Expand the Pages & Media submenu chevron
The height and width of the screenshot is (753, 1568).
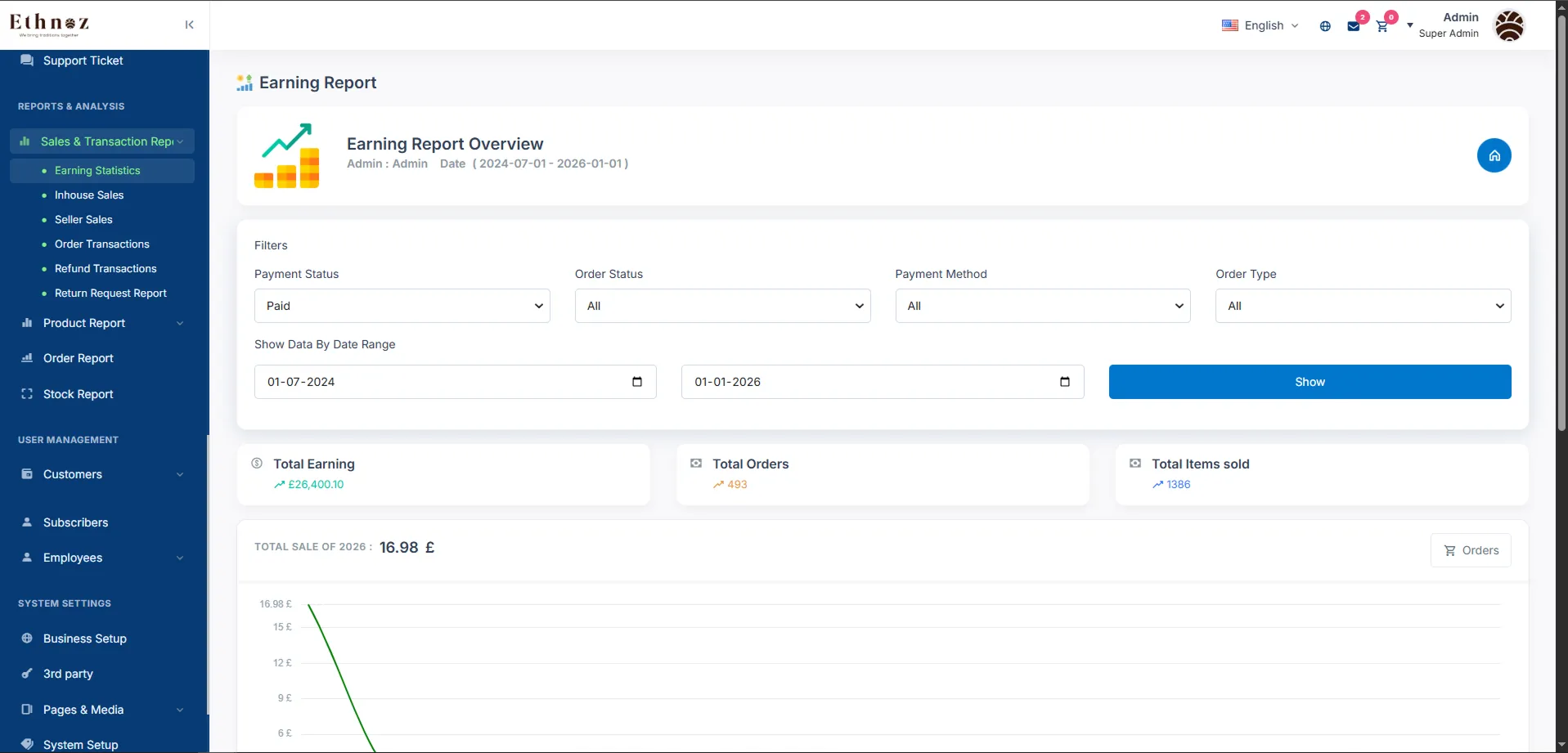point(180,710)
